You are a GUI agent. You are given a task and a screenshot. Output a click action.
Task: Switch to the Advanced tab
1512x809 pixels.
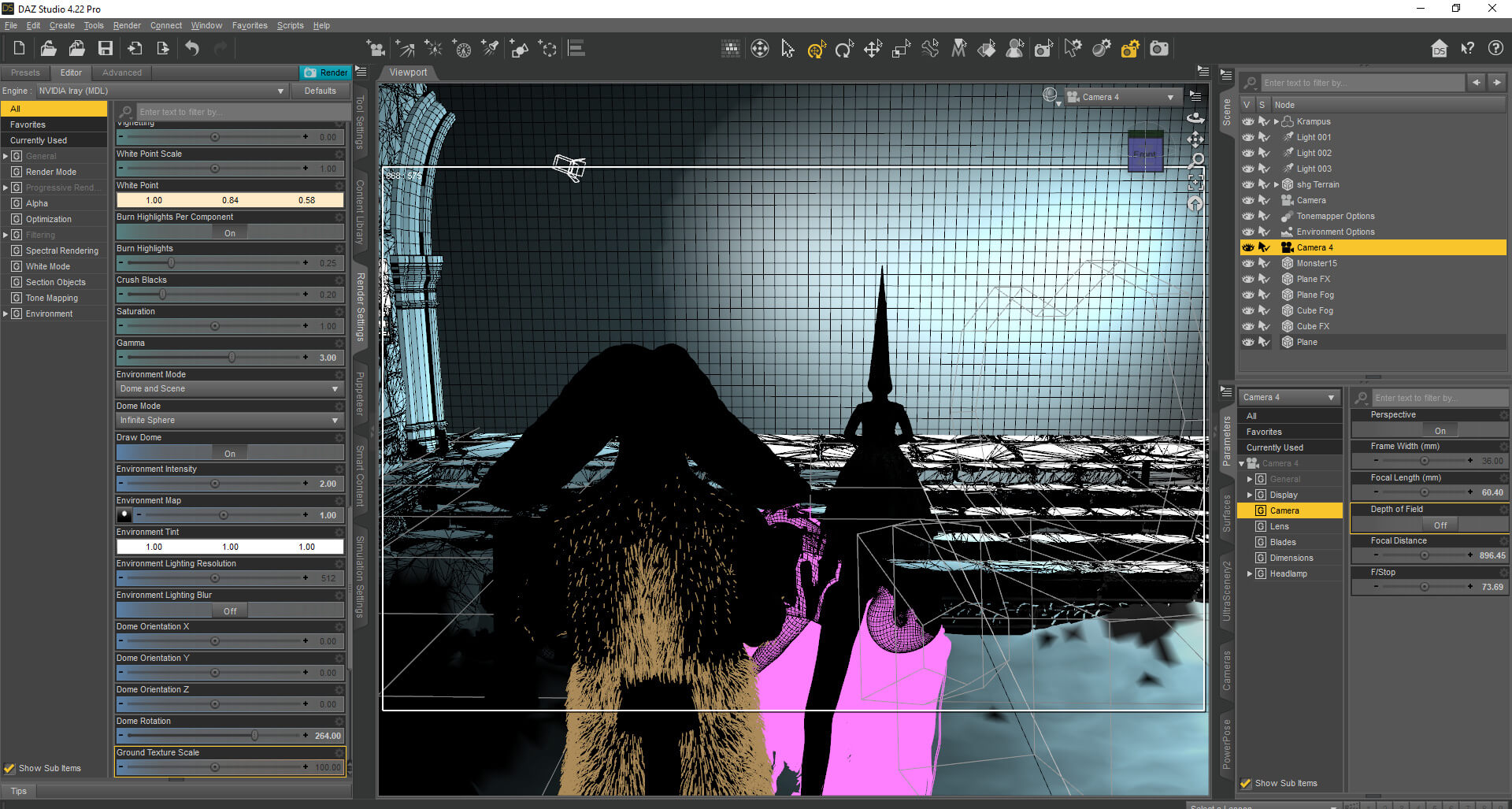tap(122, 72)
